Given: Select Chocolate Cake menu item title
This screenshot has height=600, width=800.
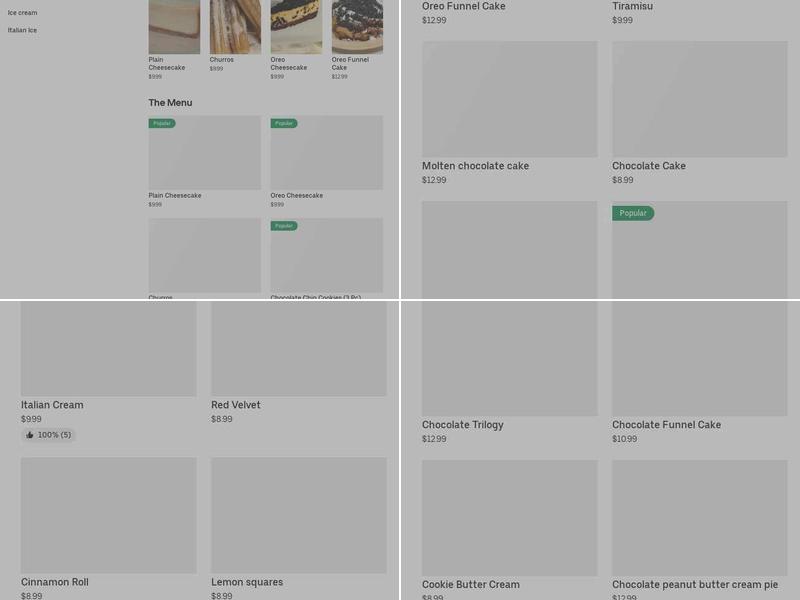Looking at the screenshot, I should pos(648,166).
